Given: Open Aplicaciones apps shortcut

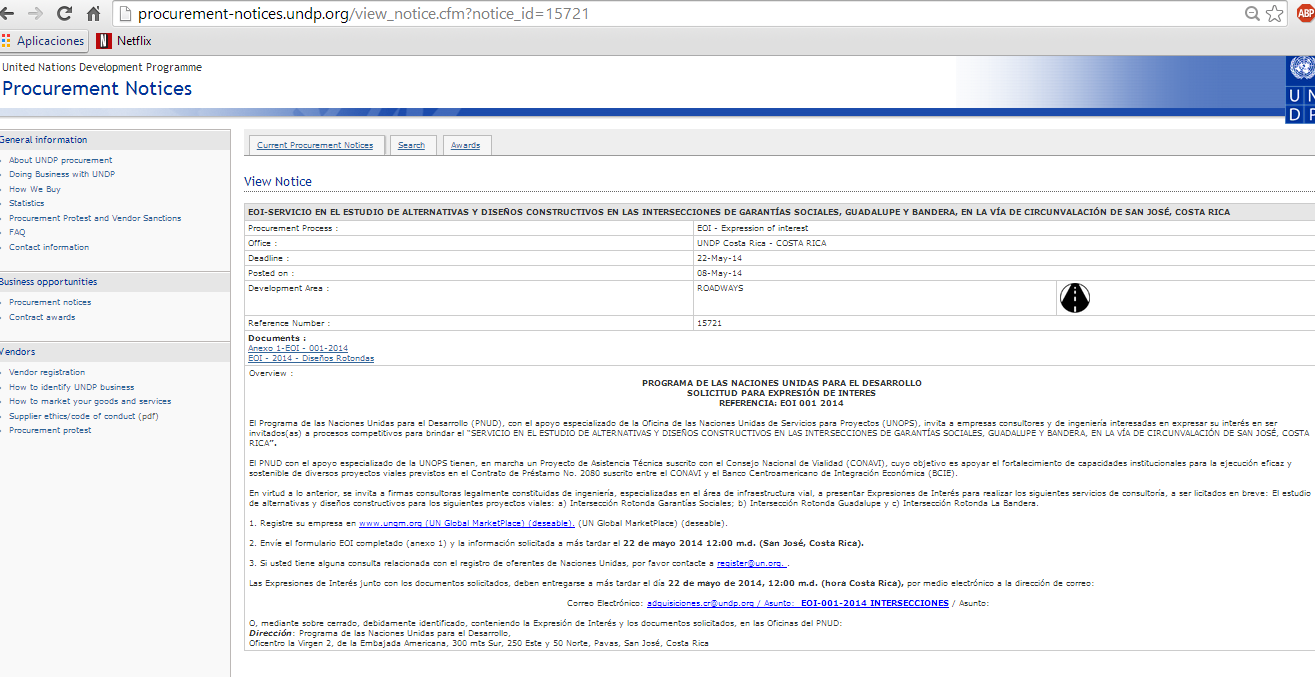Looking at the screenshot, I should [43, 41].
